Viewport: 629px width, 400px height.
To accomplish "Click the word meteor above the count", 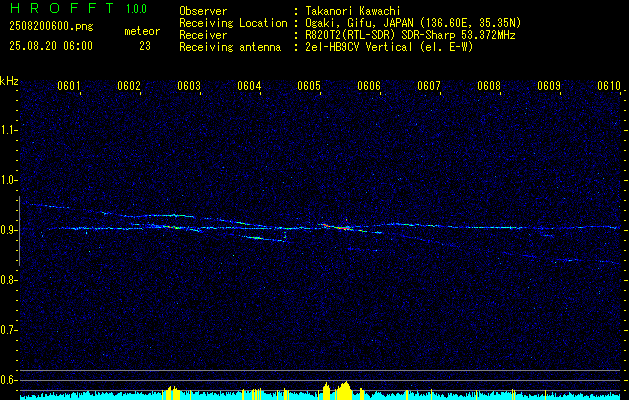I will [142, 31].
